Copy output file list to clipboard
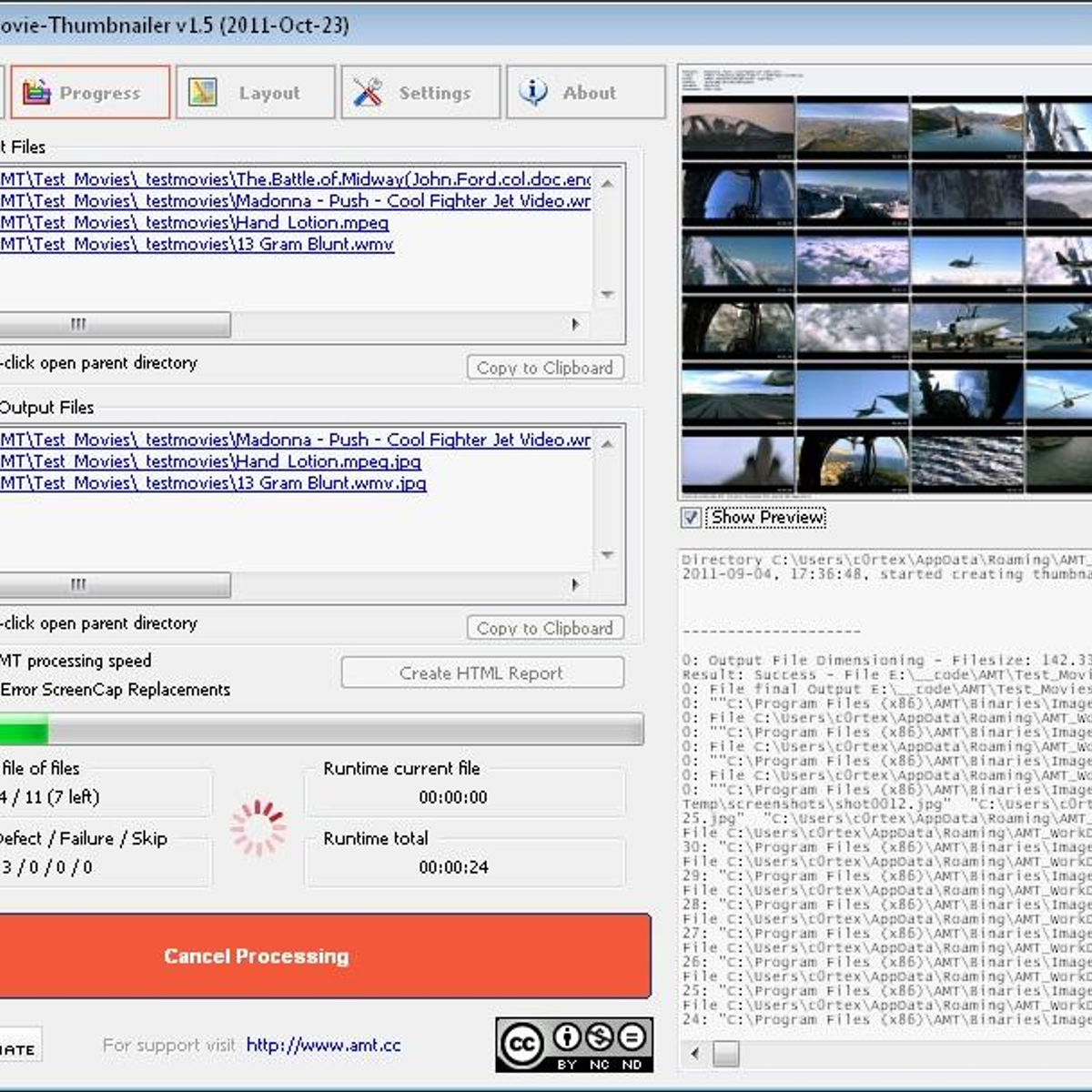The width and height of the screenshot is (1092, 1092). click(544, 627)
